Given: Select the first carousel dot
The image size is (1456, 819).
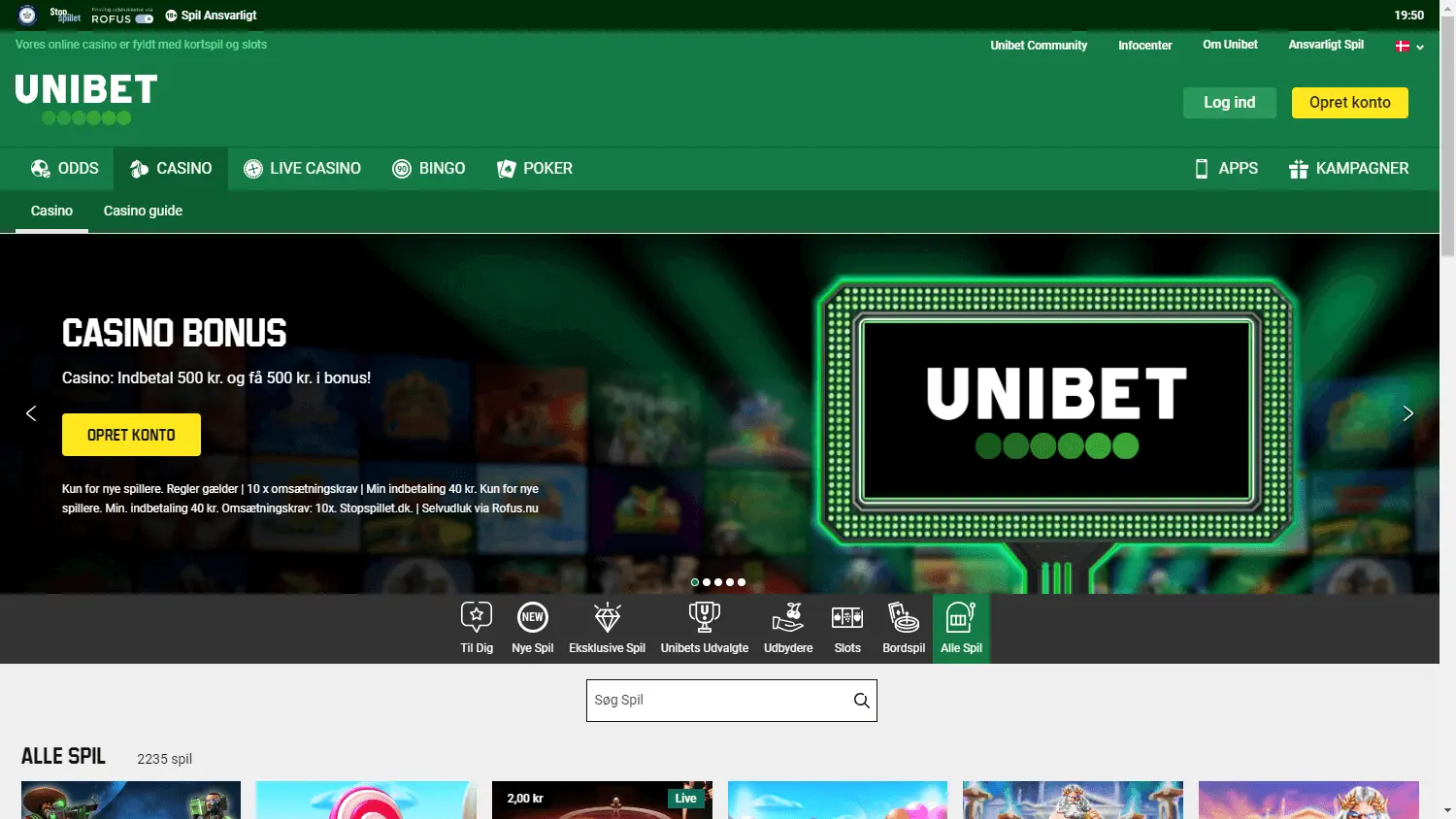Looking at the screenshot, I should click(695, 582).
